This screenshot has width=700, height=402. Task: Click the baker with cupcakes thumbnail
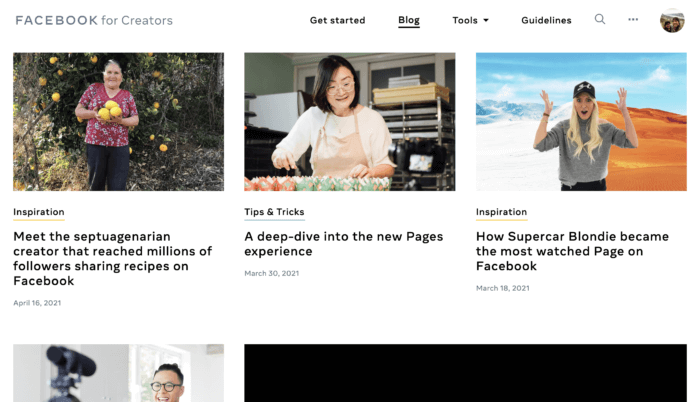350,122
